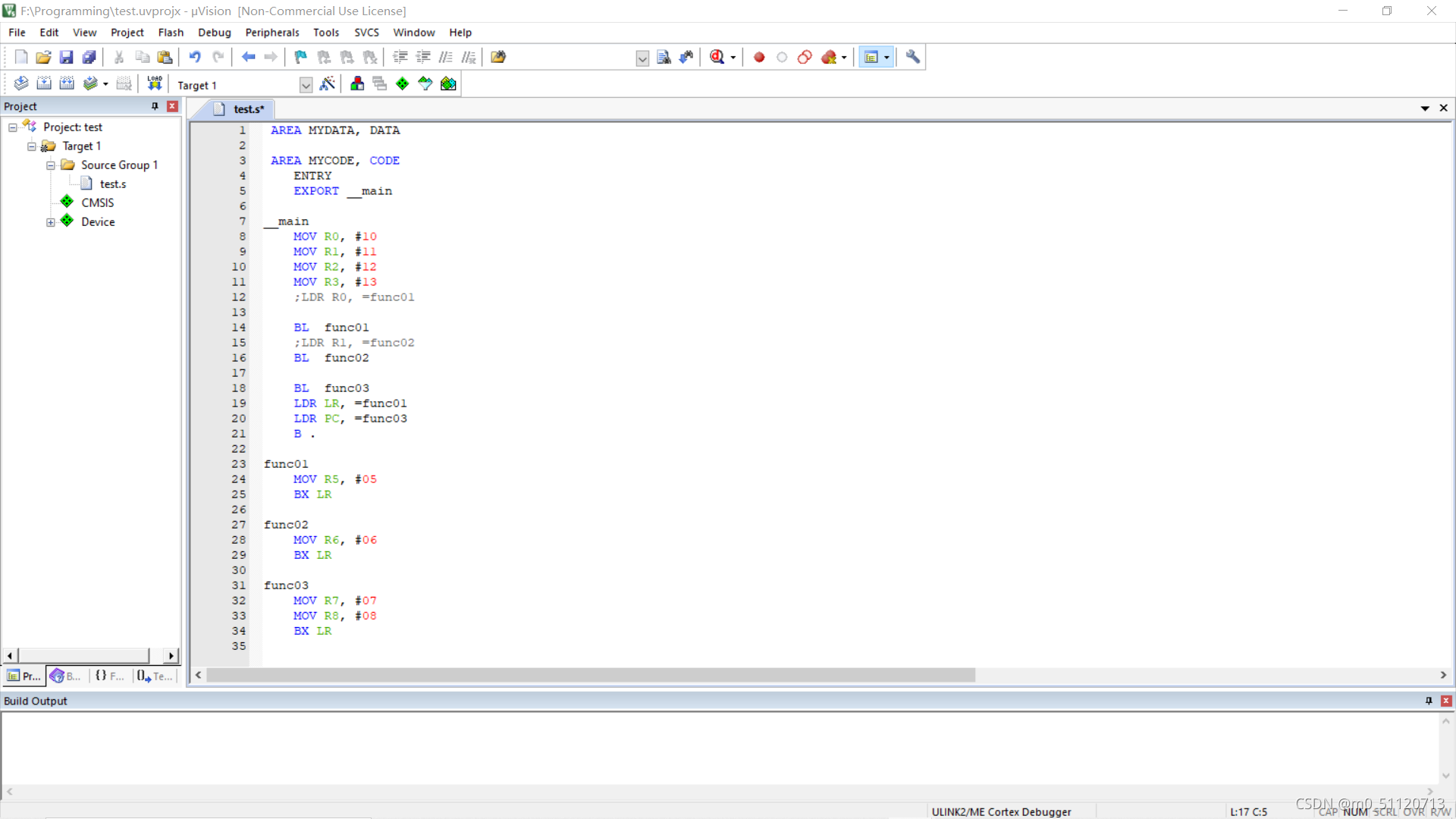Expand the Device tree node

51,222
